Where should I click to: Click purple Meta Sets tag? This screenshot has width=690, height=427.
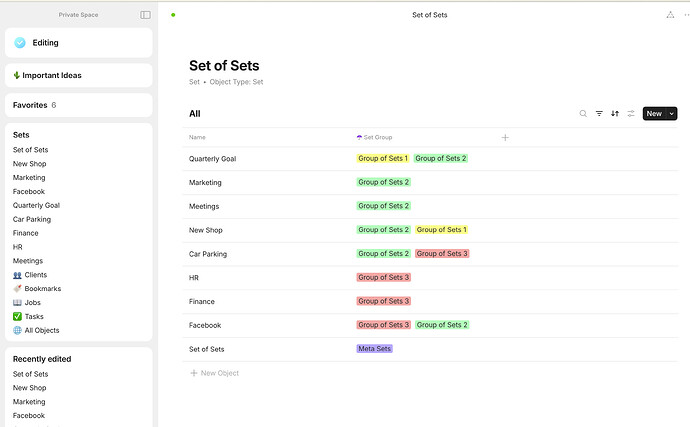pyautogui.click(x=374, y=349)
